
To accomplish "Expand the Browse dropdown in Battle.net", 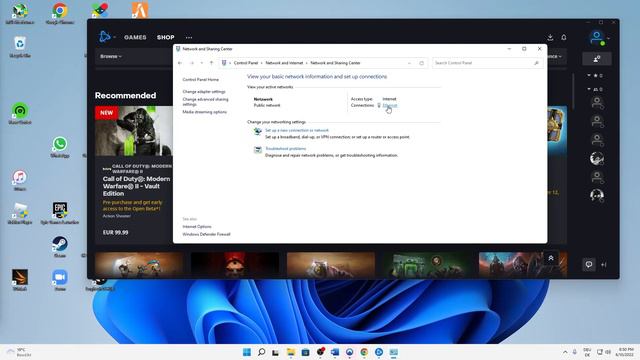I will point(111,56).
